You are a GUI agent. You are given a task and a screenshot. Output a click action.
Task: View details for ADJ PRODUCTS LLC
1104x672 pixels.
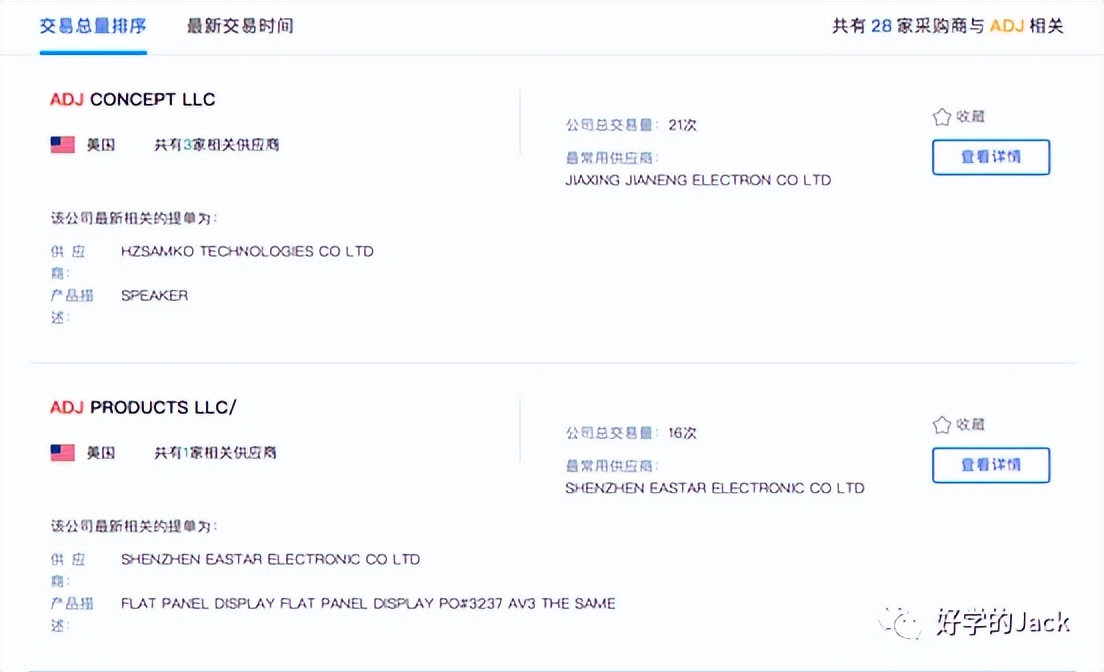(990, 466)
